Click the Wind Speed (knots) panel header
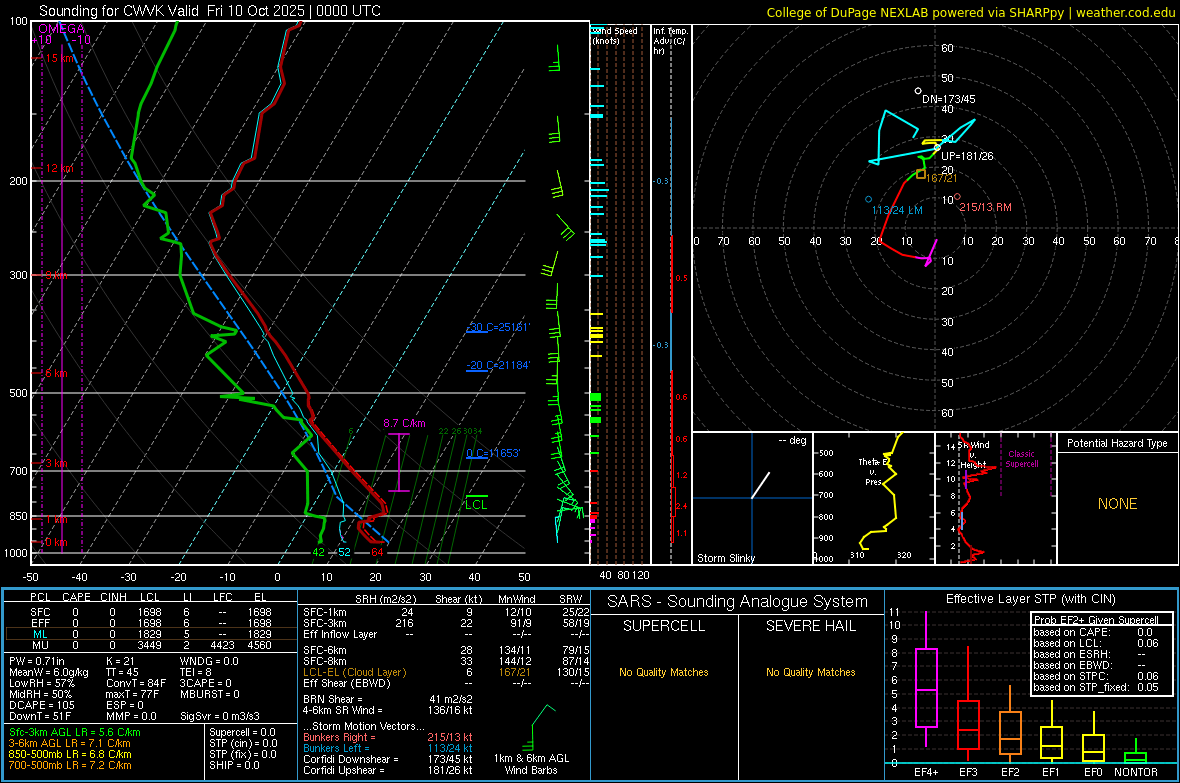Image resolution: width=1180 pixels, height=783 pixels. [615, 35]
